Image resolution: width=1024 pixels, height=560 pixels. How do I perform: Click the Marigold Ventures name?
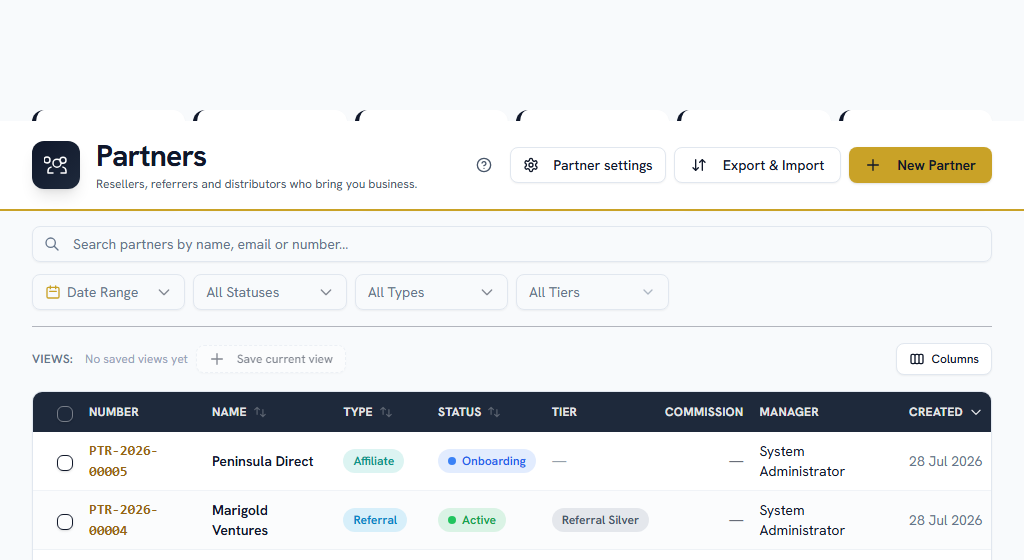(x=240, y=520)
